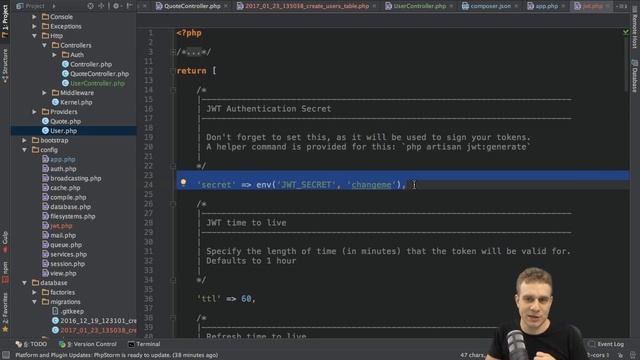Viewport: 640px width, 360px height.
Task: Select UserController.php in project tree
Action: pyautogui.click(x=93, y=83)
